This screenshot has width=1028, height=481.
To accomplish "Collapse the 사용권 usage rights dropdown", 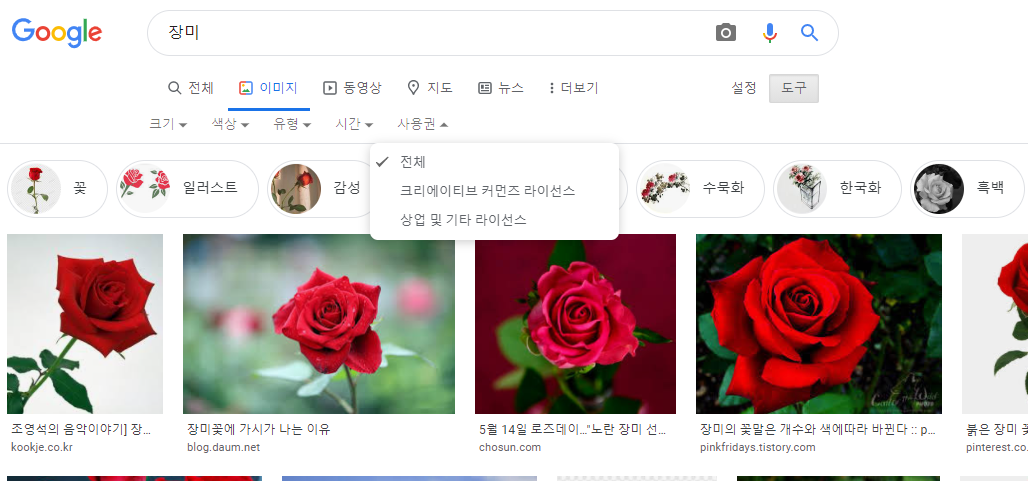I will [423, 124].
